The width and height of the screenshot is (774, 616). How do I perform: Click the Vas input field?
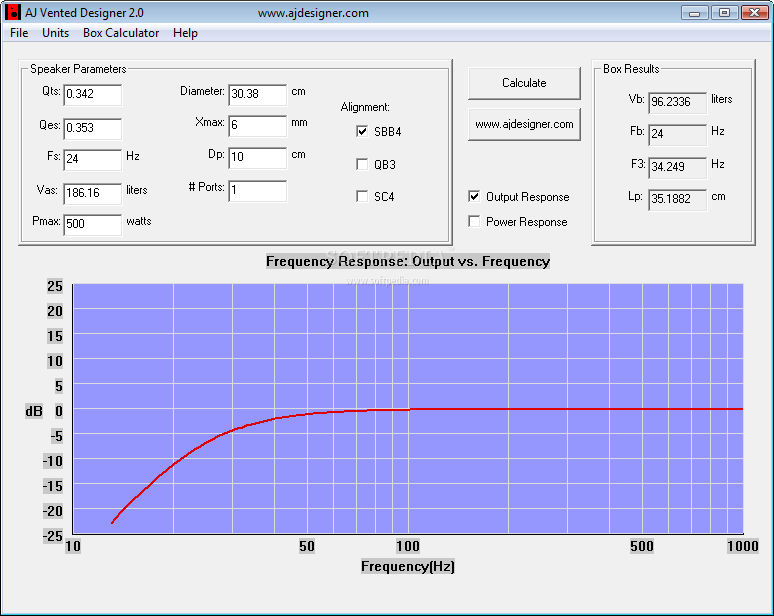pos(92,193)
